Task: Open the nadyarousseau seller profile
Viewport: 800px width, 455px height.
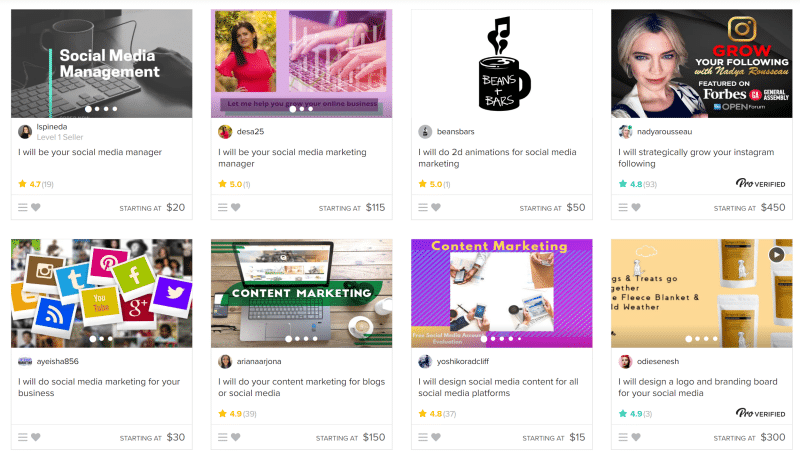Action: tap(664, 132)
